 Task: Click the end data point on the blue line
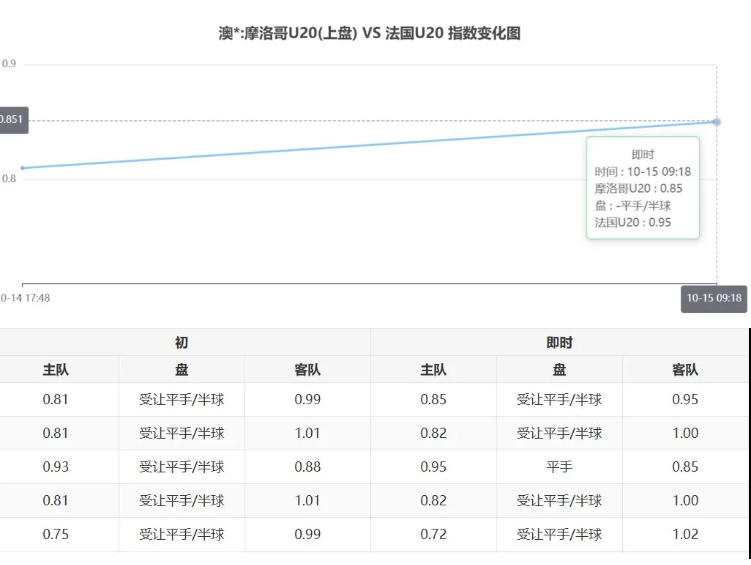point(716,122)
